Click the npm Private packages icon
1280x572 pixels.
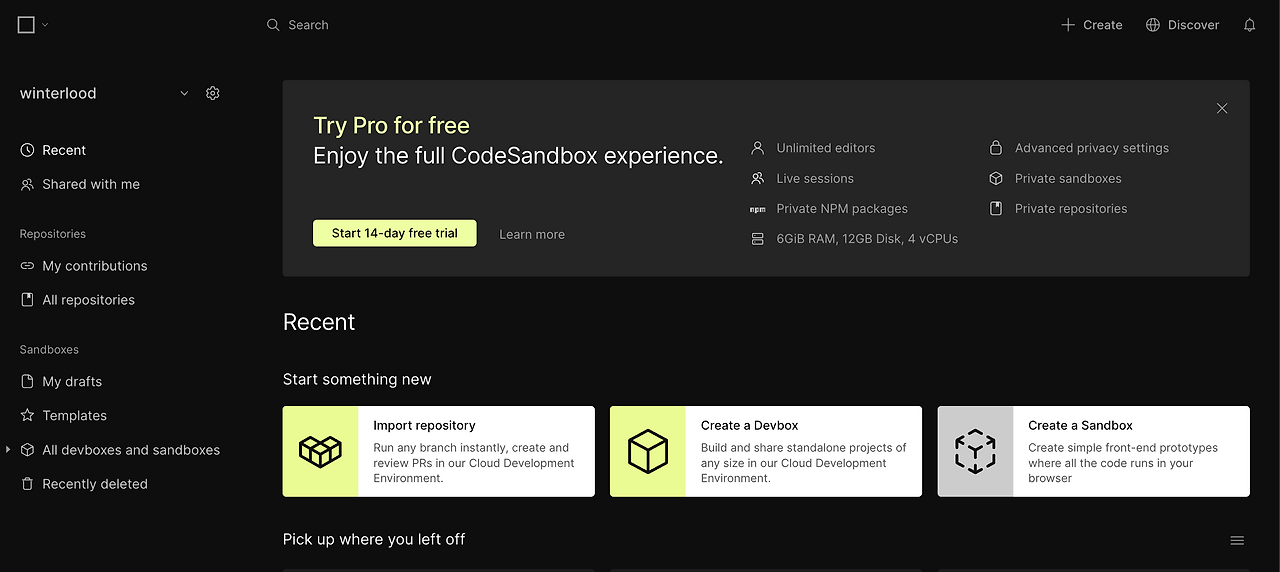(x=757, y=209)
